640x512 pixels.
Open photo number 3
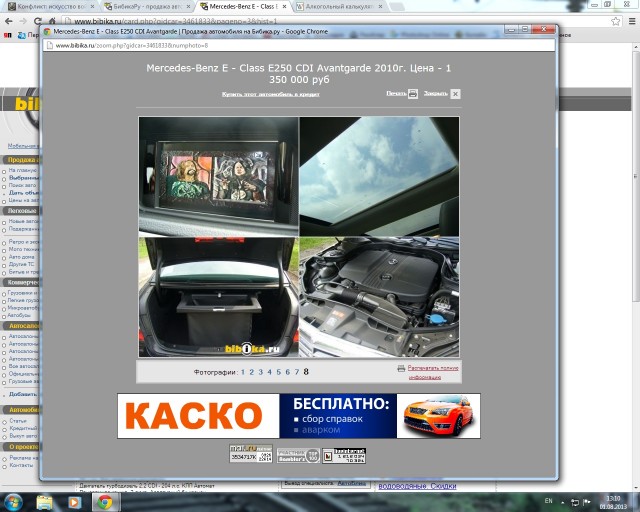[260, 372]
